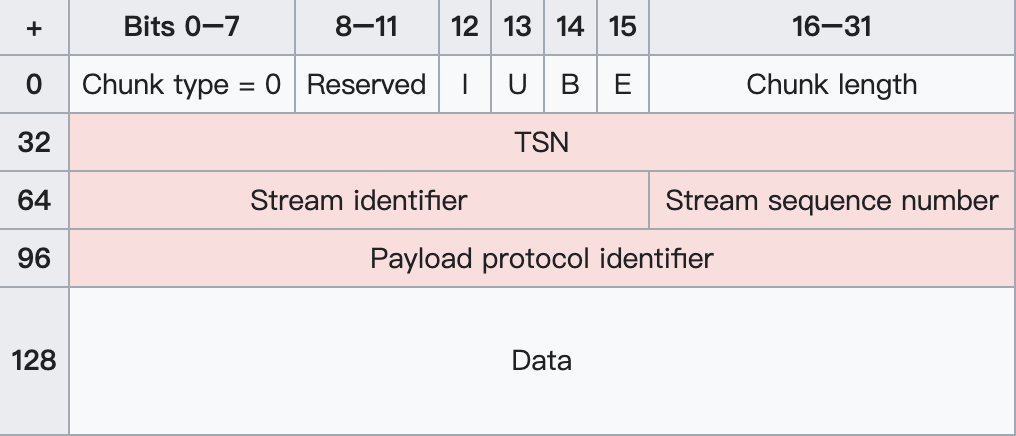This screenshot has height=436, width=1016.
Task: Select the '8–11' header cell
Action: (366, 27)
